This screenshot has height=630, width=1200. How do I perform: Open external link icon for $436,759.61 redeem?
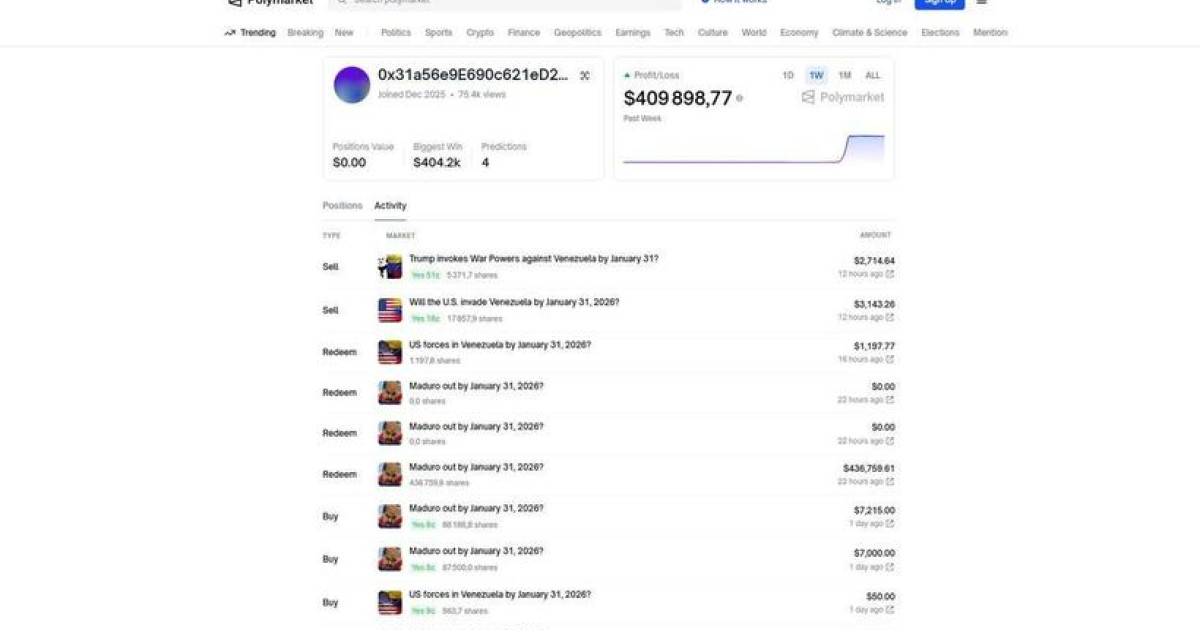pyautogui.click(x=890, y=482)
